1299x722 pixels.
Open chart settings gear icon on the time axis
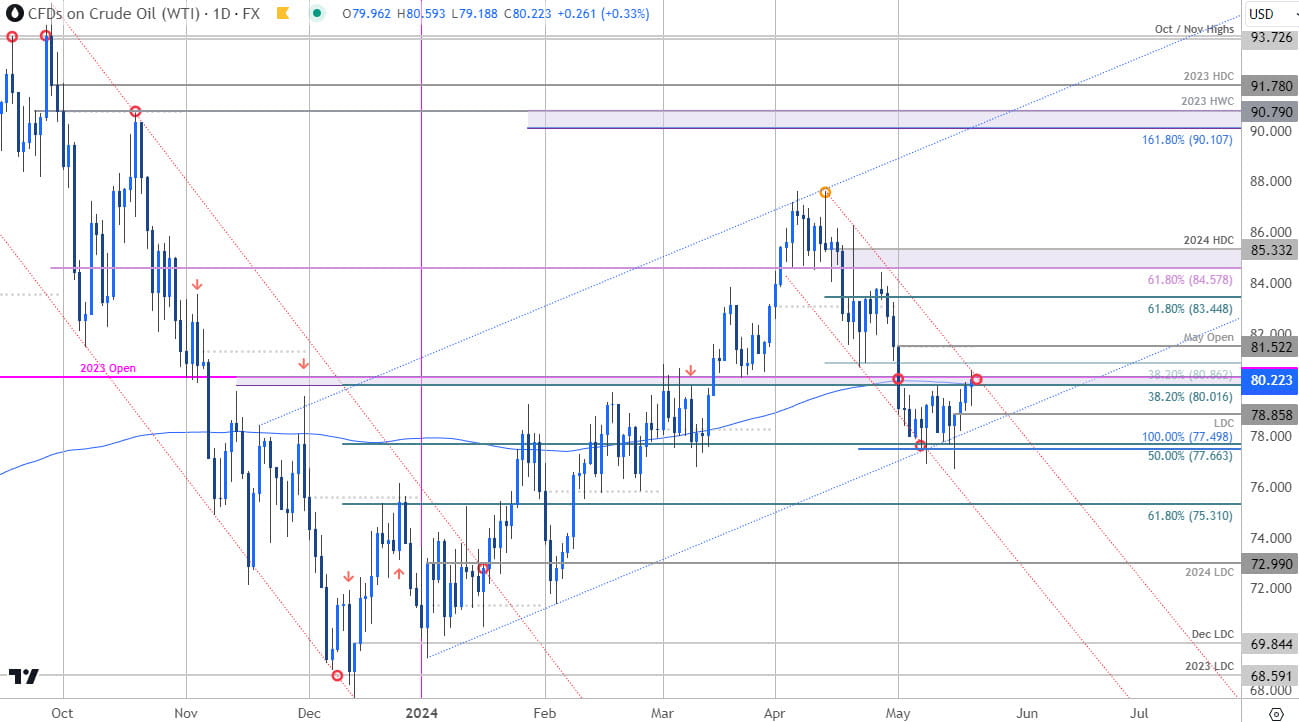pyautogui.click(x=1275, y=714)
